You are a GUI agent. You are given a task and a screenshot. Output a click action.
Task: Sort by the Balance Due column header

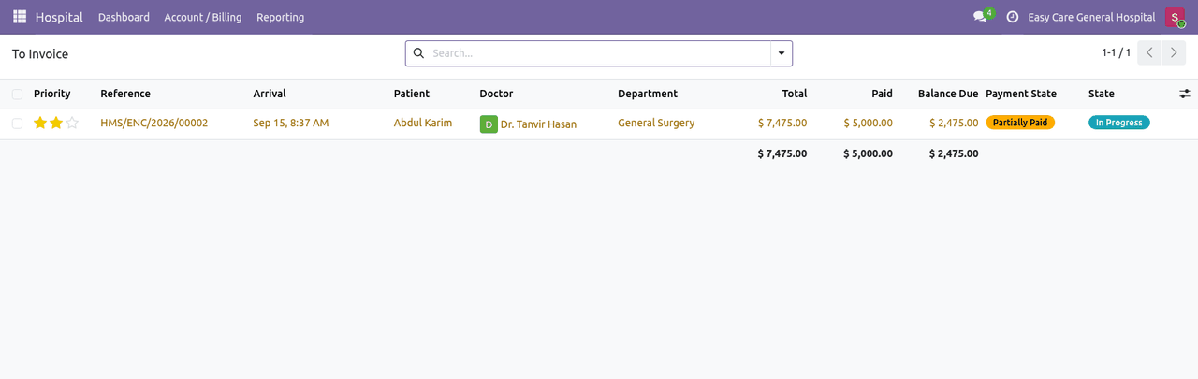pos(948,93)
